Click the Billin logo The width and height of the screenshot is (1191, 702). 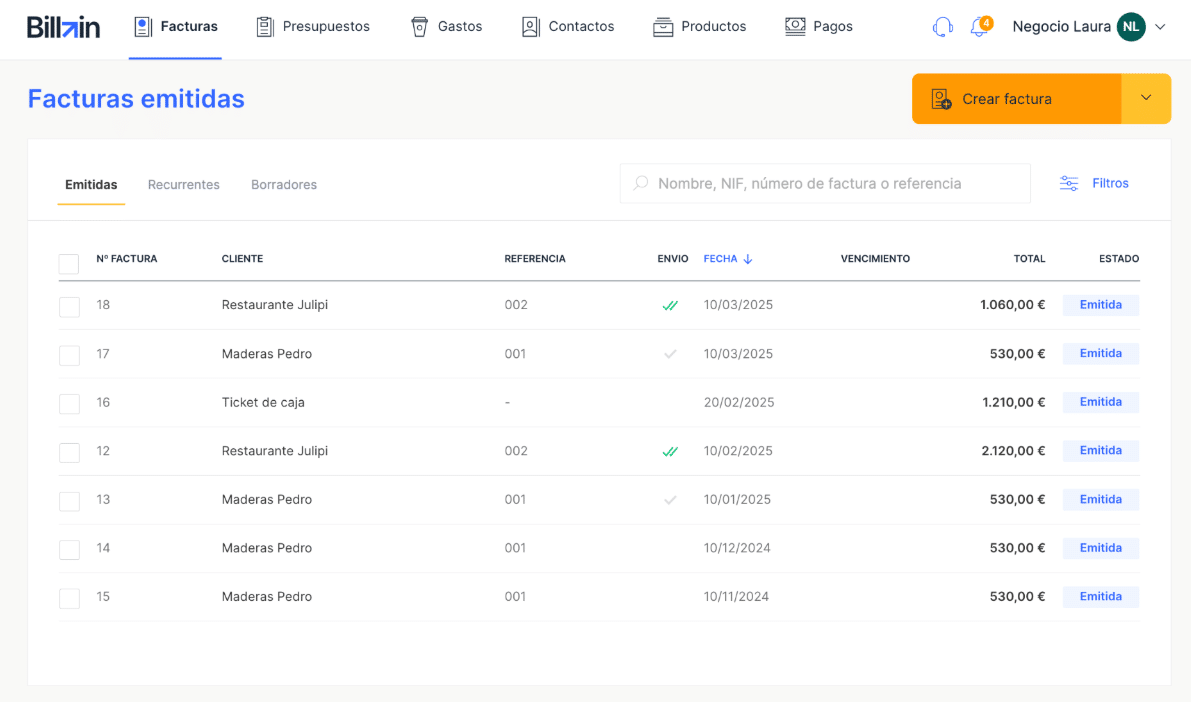click(x=63, y=27)
